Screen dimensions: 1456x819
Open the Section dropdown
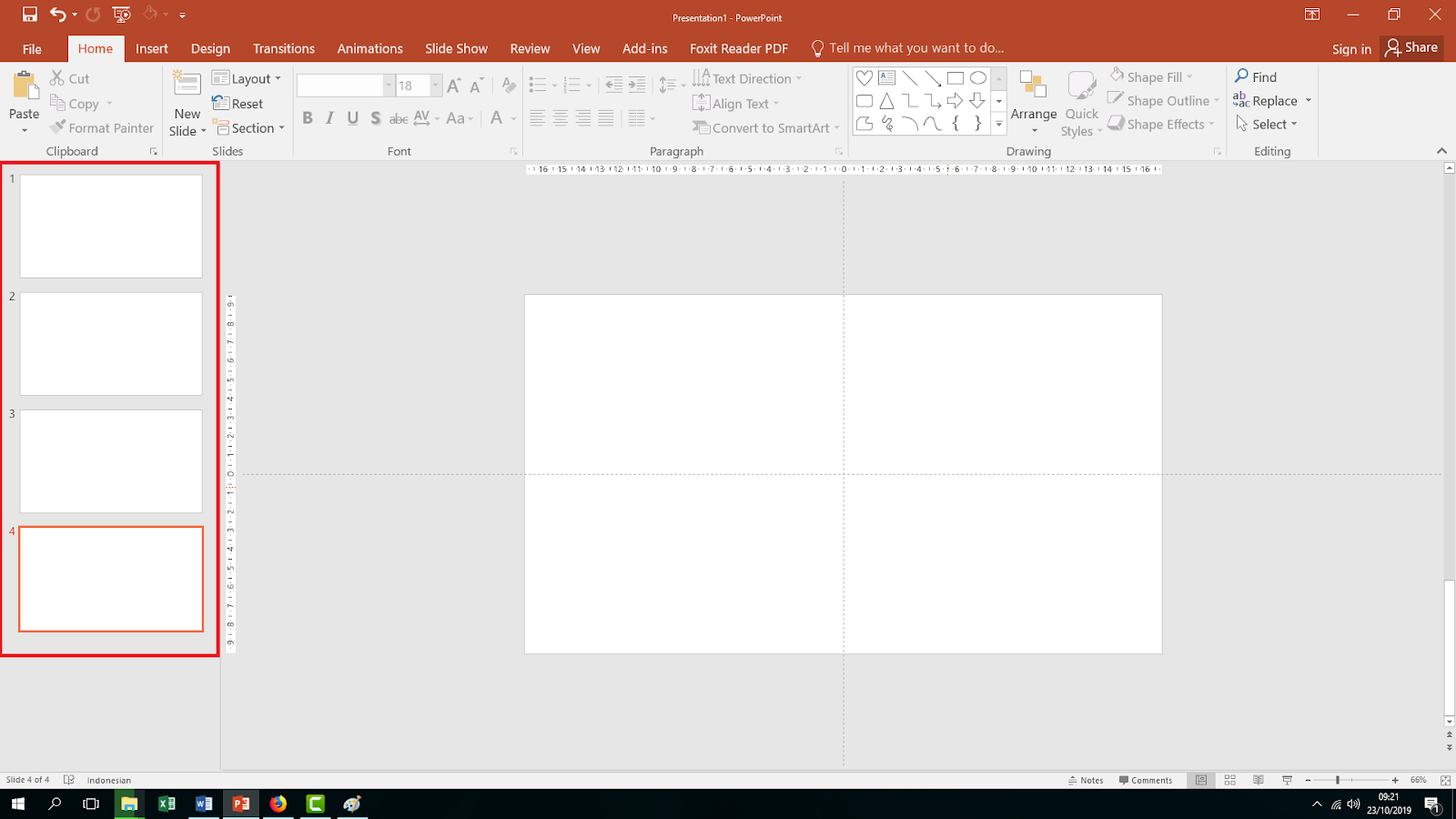coord(249,127)
